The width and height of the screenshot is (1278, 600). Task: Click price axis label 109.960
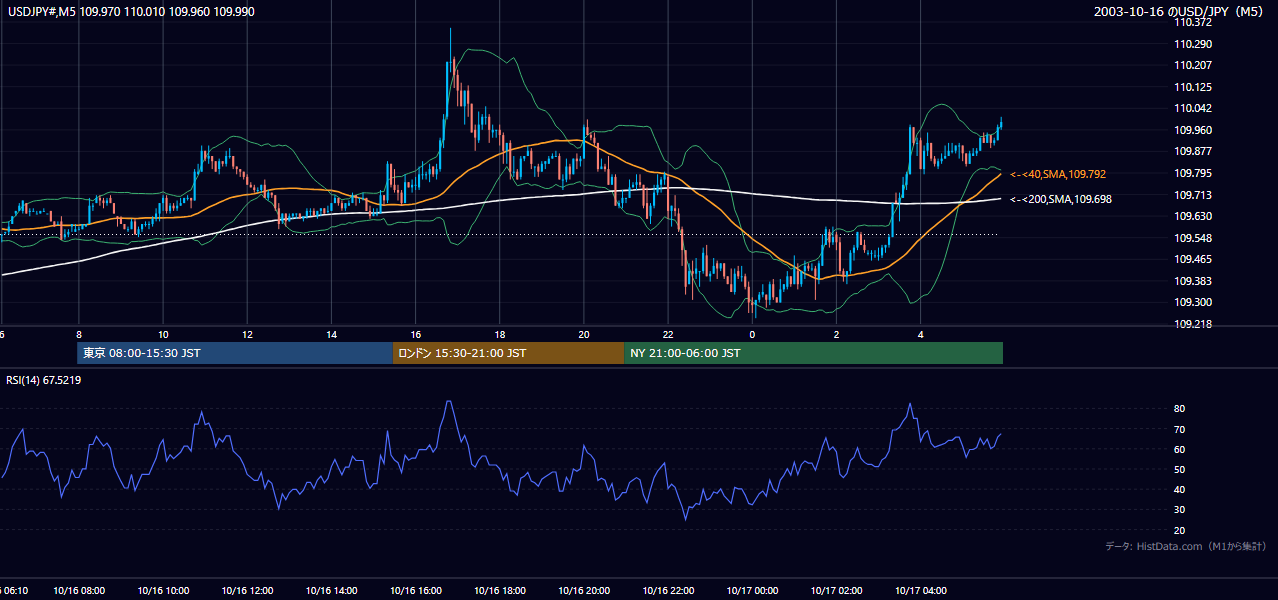[x=1195, y=130]
